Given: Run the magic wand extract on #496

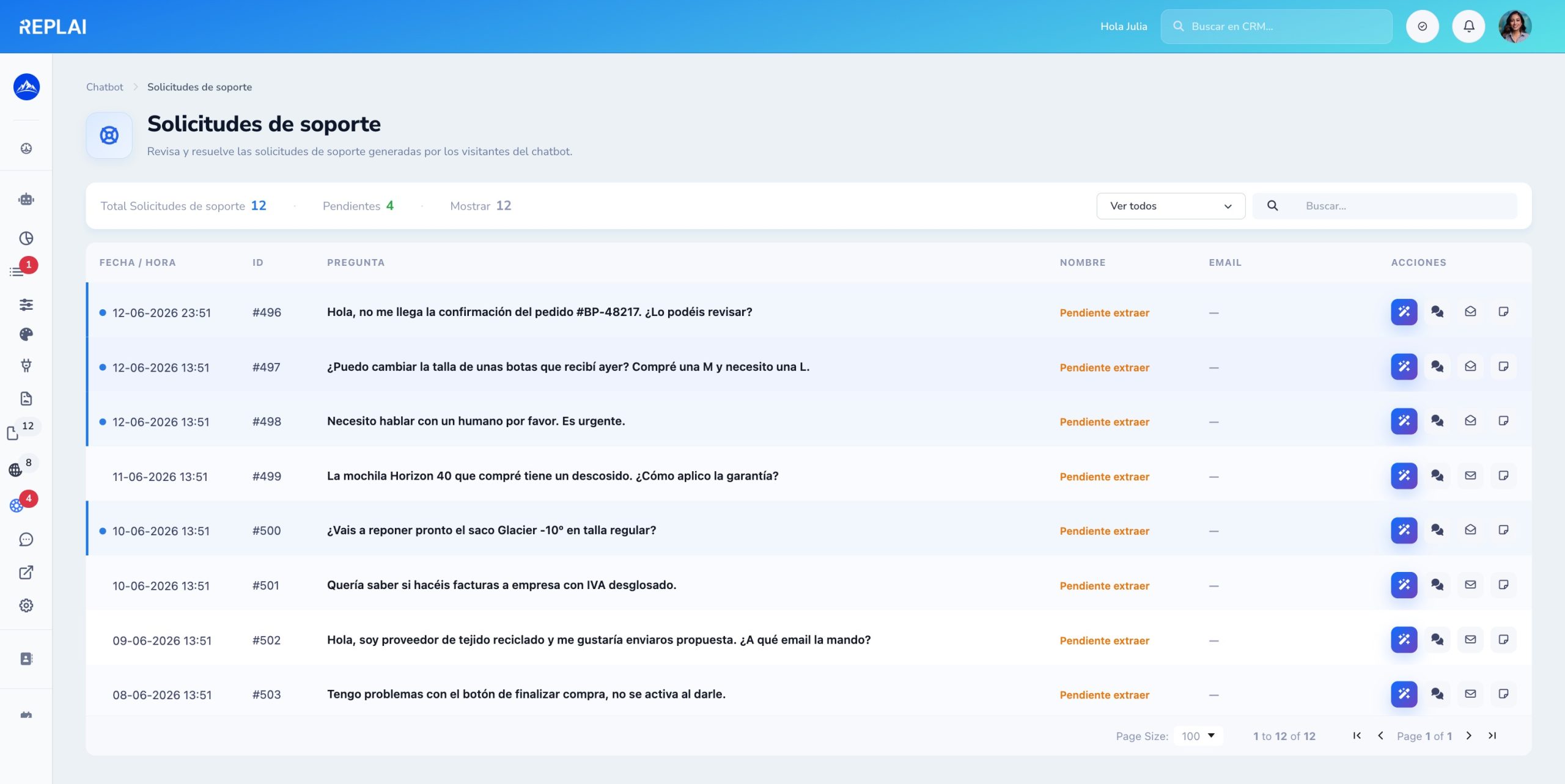Looking at the screenshot, I should (1404, 312).
